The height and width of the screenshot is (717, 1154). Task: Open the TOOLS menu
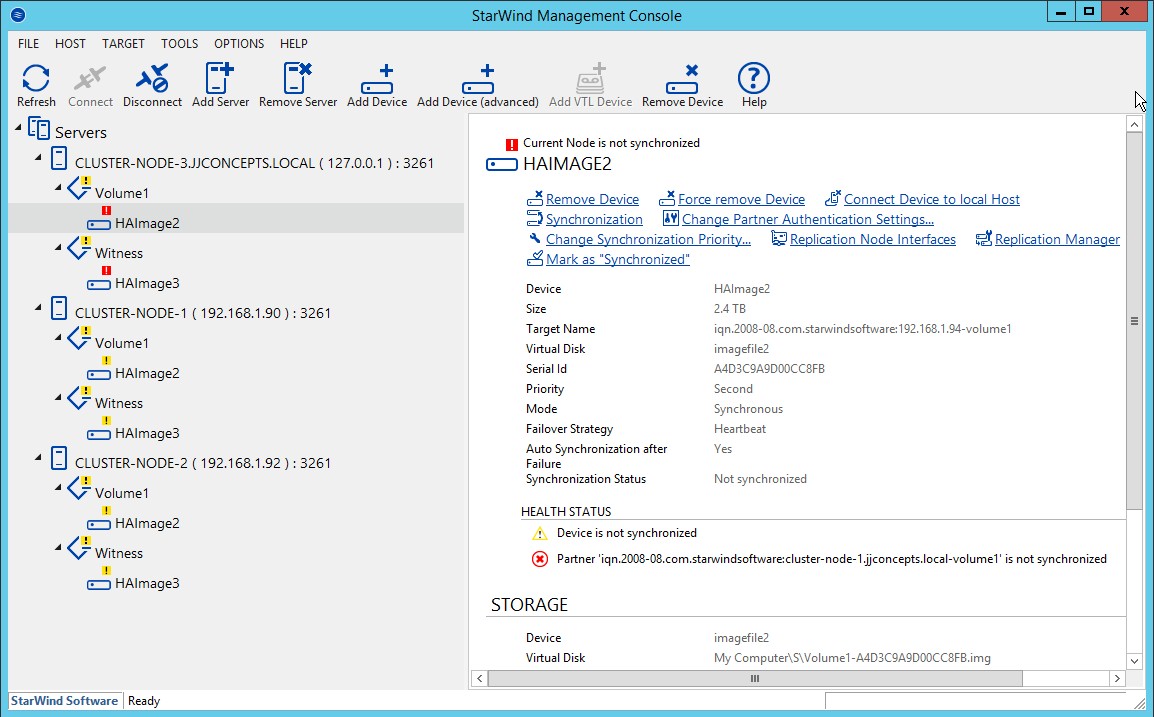click(x=180, y=43)
